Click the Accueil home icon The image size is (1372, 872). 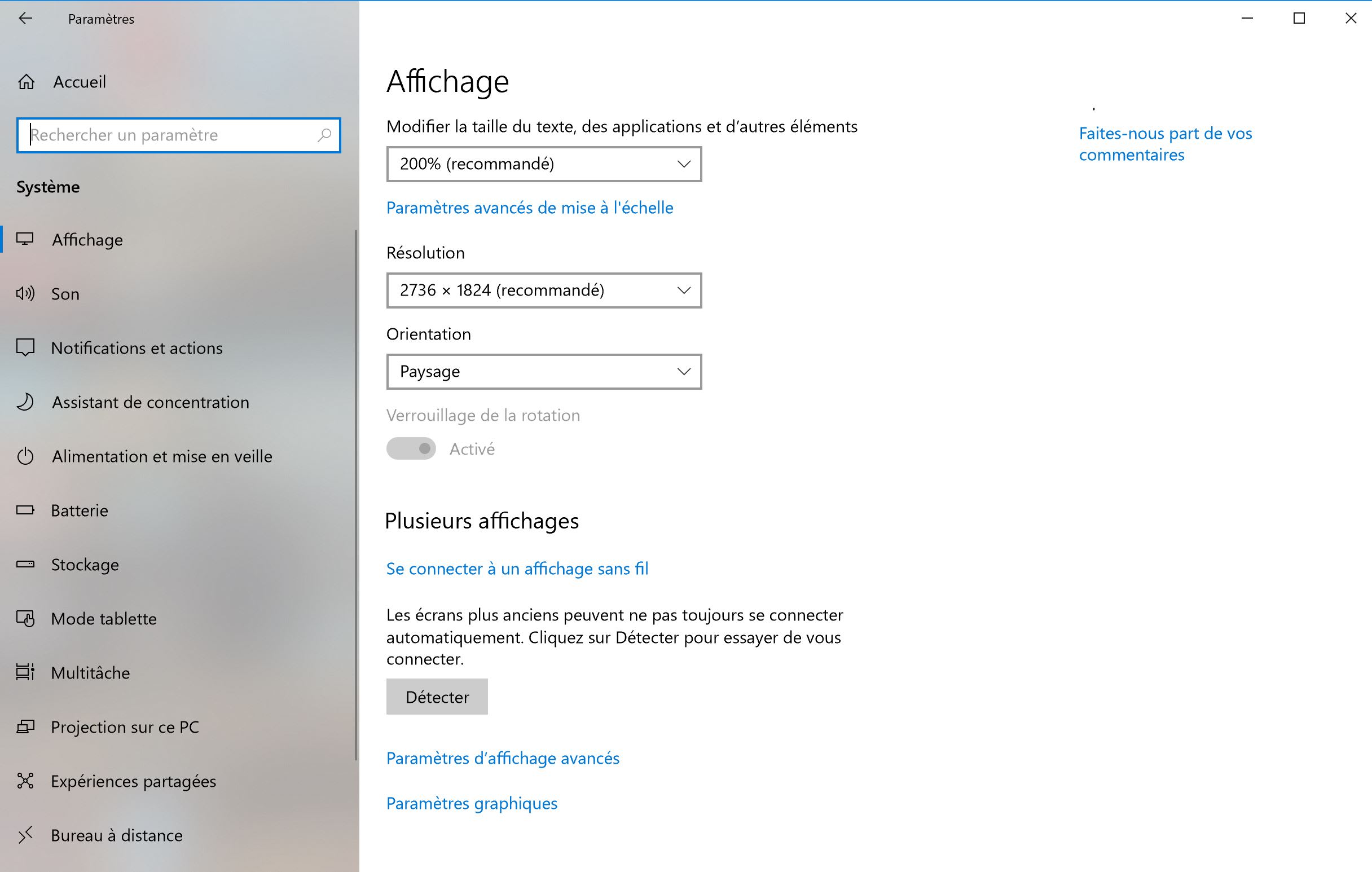(26, 82)
